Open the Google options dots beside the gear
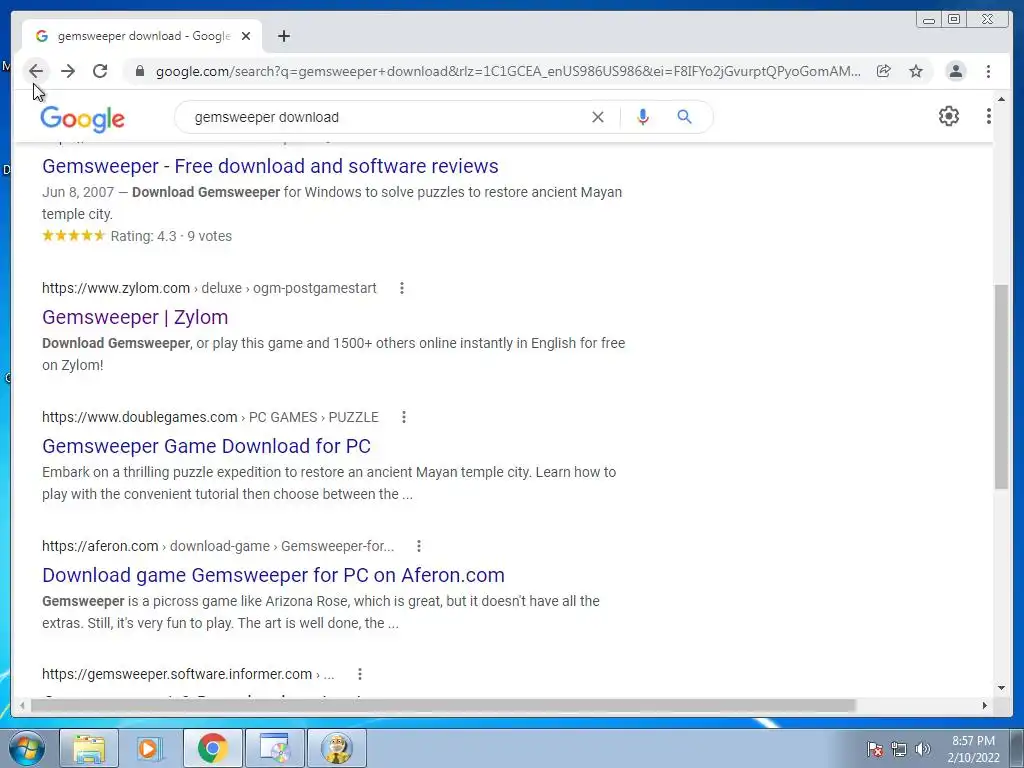Screen dimensions: 1024x768 pos(989,116)
